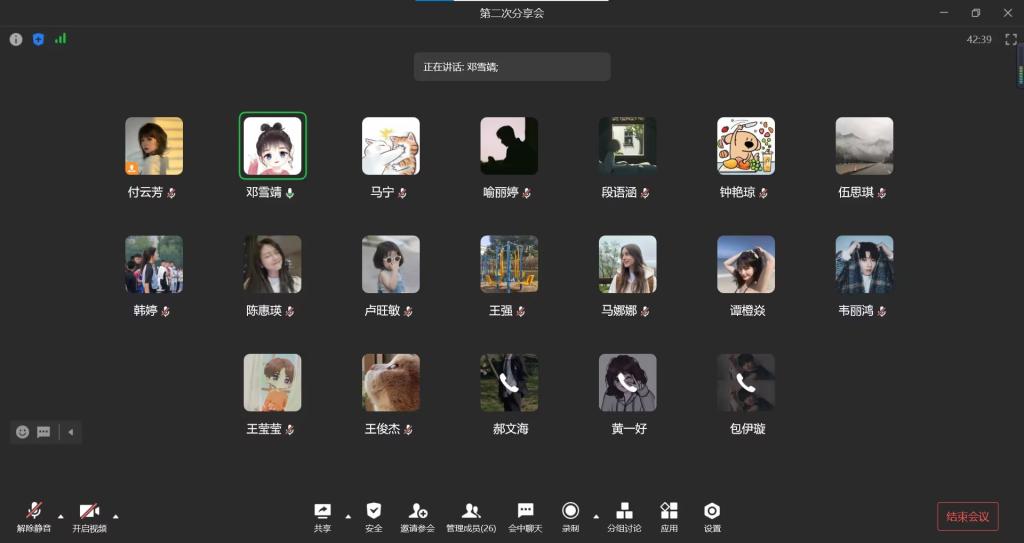Start screen sharing with 共享
Viewport: 1024px width, 543px height.
pyautogui.click(x=322, y=511)
